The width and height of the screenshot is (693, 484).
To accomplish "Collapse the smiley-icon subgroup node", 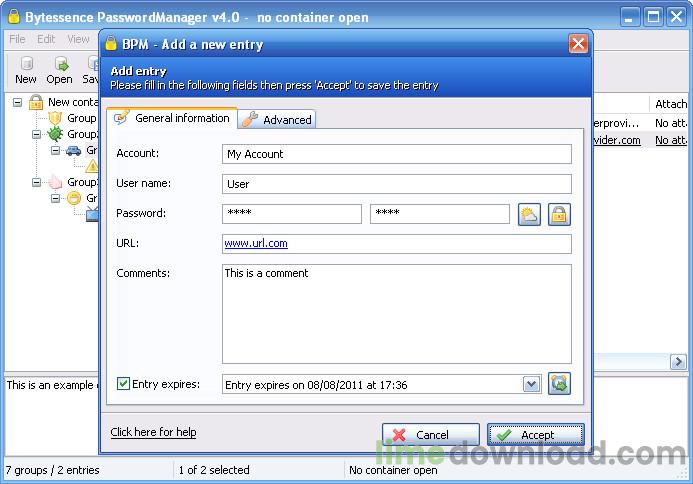I will [55, 198].
